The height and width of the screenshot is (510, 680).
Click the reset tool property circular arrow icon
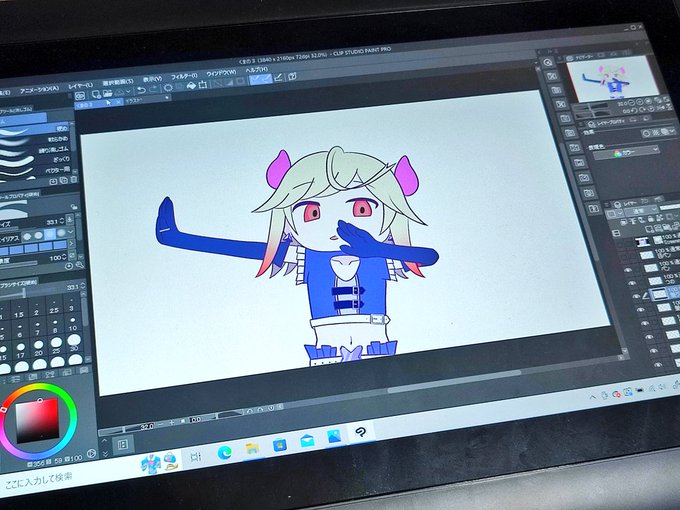[x=69, y=266]
